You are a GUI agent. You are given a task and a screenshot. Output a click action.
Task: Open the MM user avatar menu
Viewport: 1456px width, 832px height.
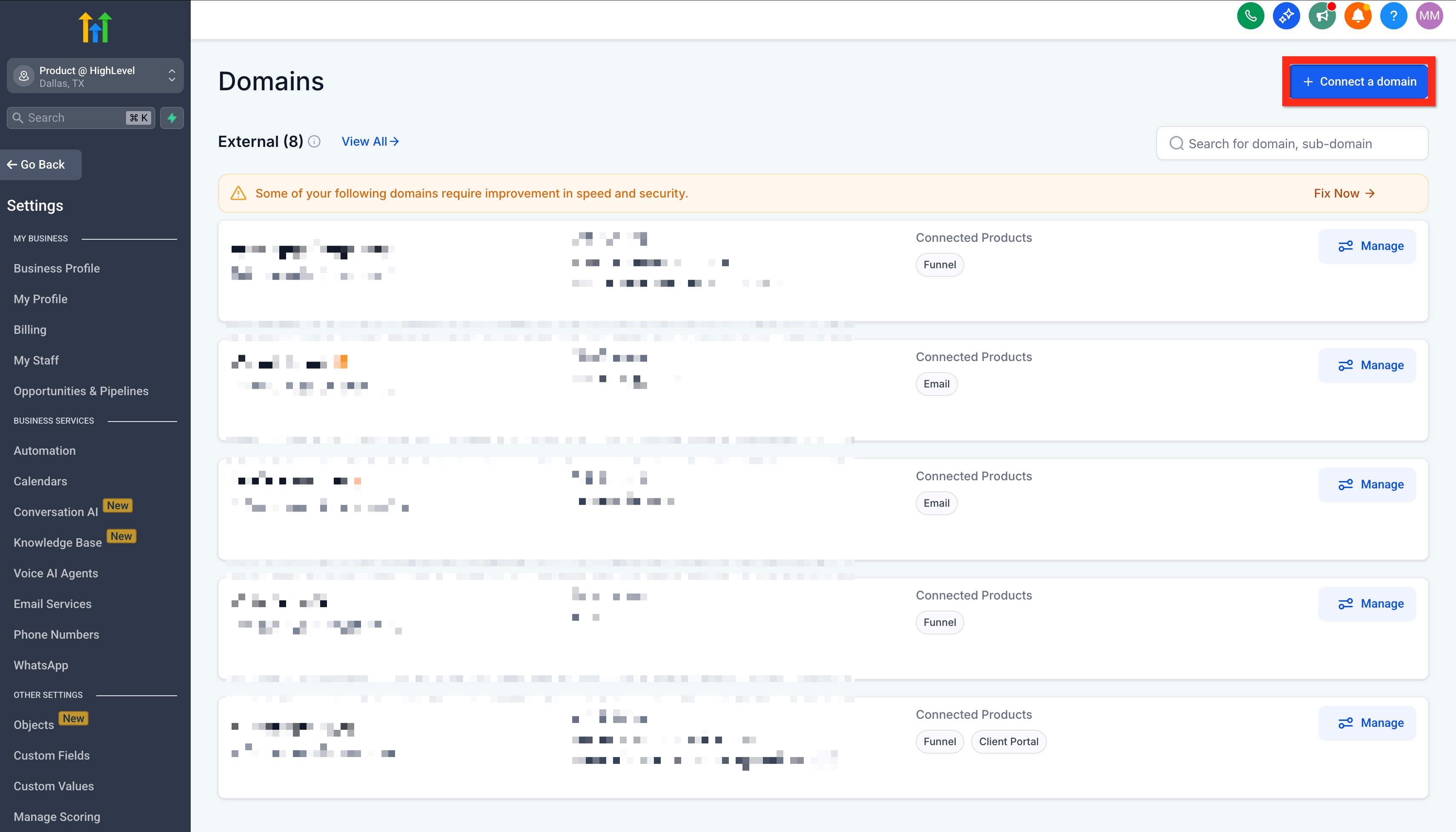point(1429,16)
